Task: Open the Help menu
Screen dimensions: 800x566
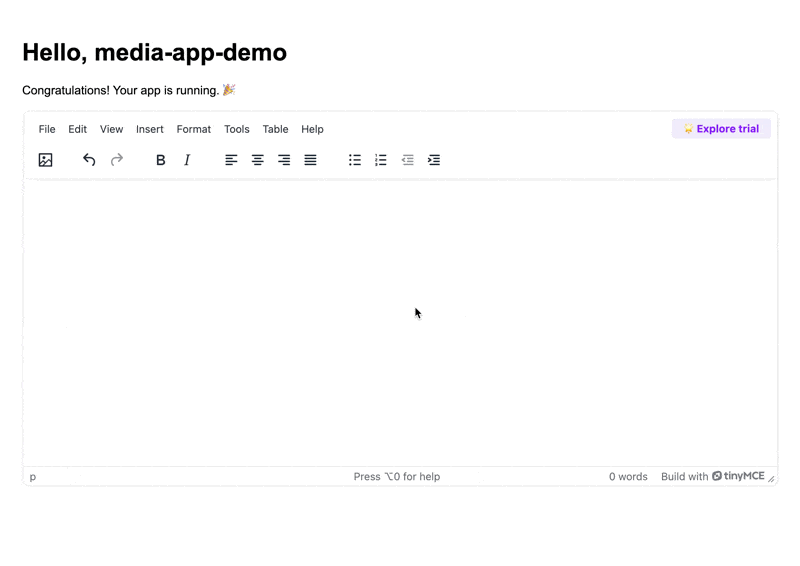Action: 312,129
